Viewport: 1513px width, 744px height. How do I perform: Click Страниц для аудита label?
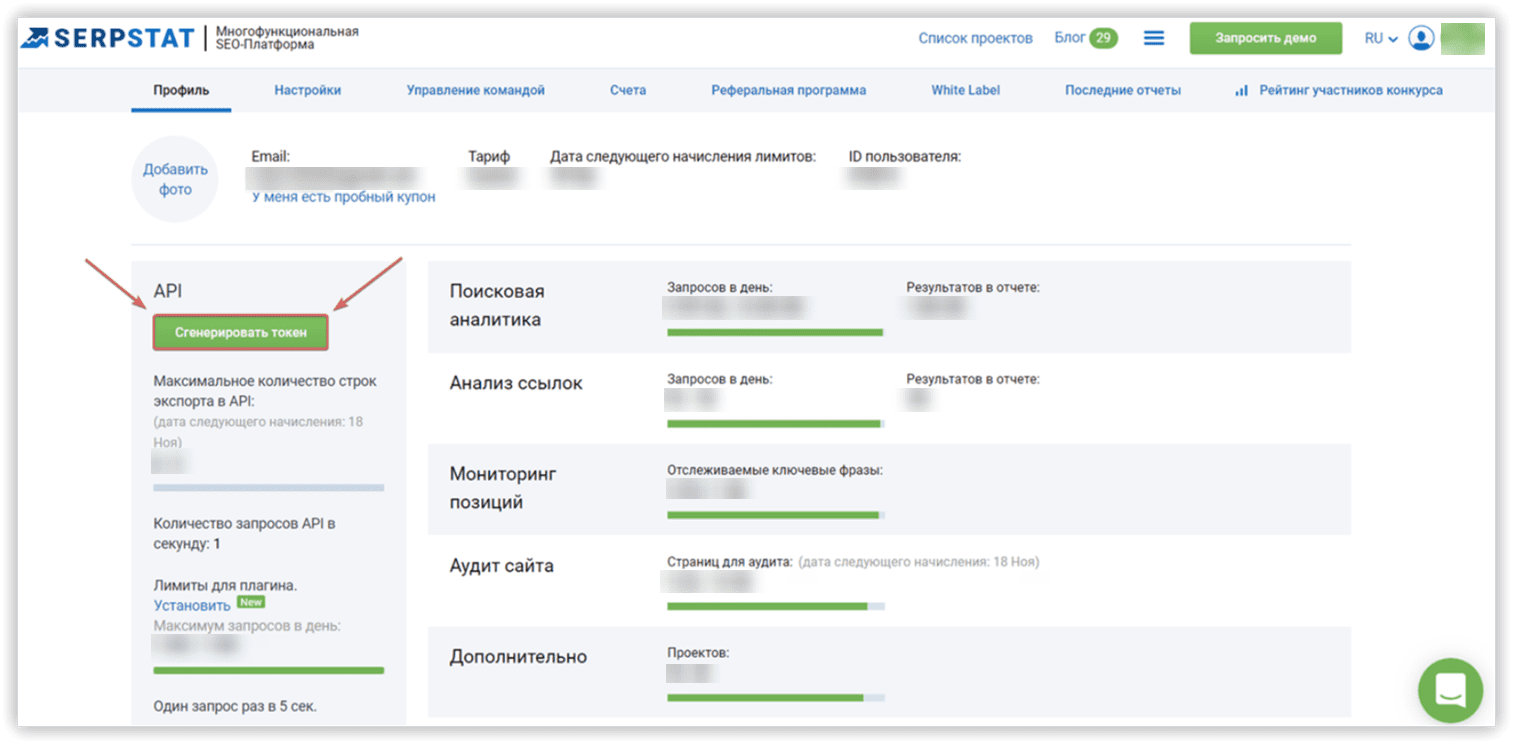pos(730,562)
